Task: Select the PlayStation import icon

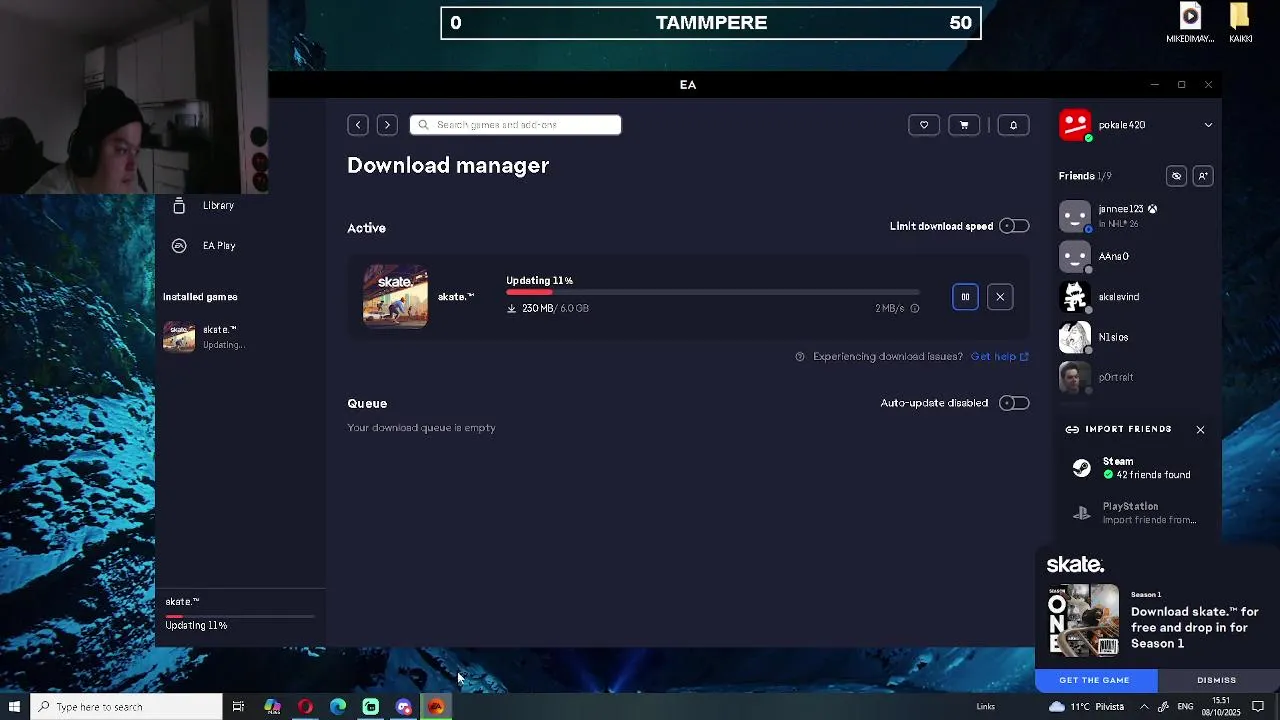Action: click(1081, 513)
